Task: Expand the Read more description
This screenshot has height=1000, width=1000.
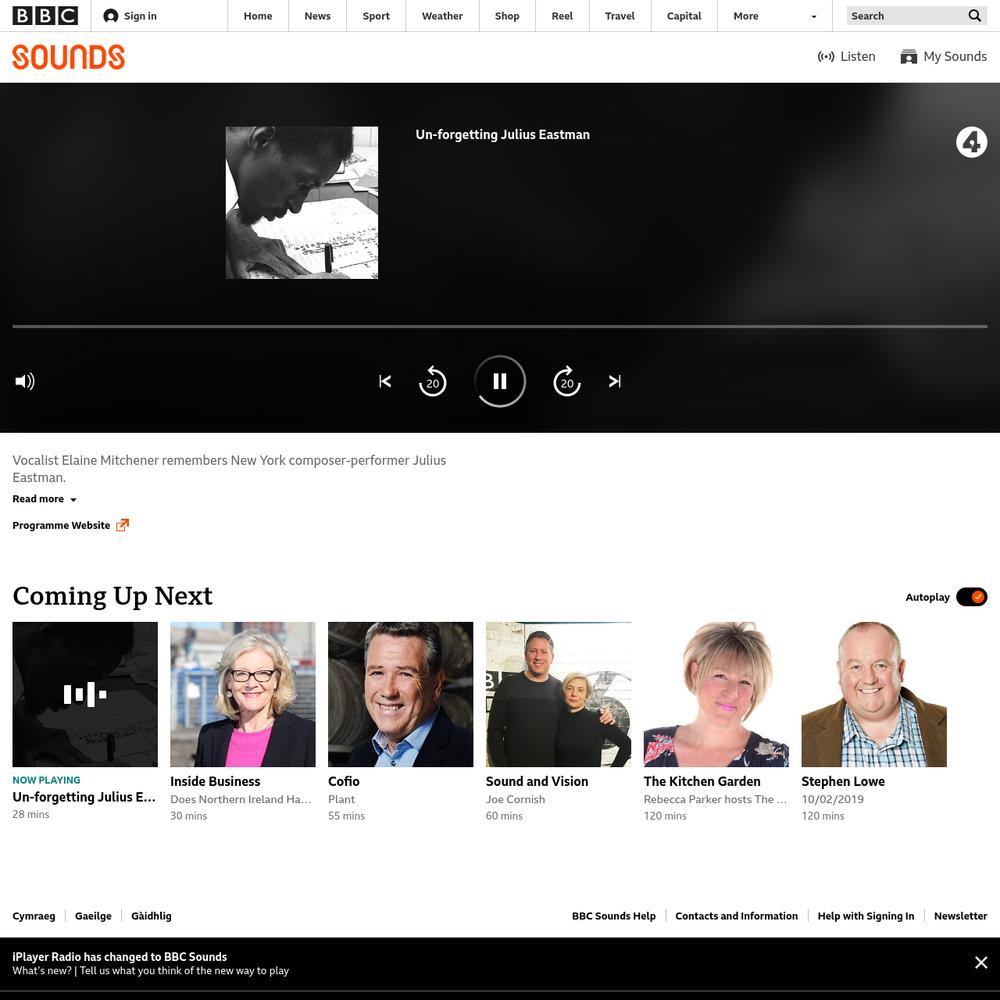Action: [45, 499]
